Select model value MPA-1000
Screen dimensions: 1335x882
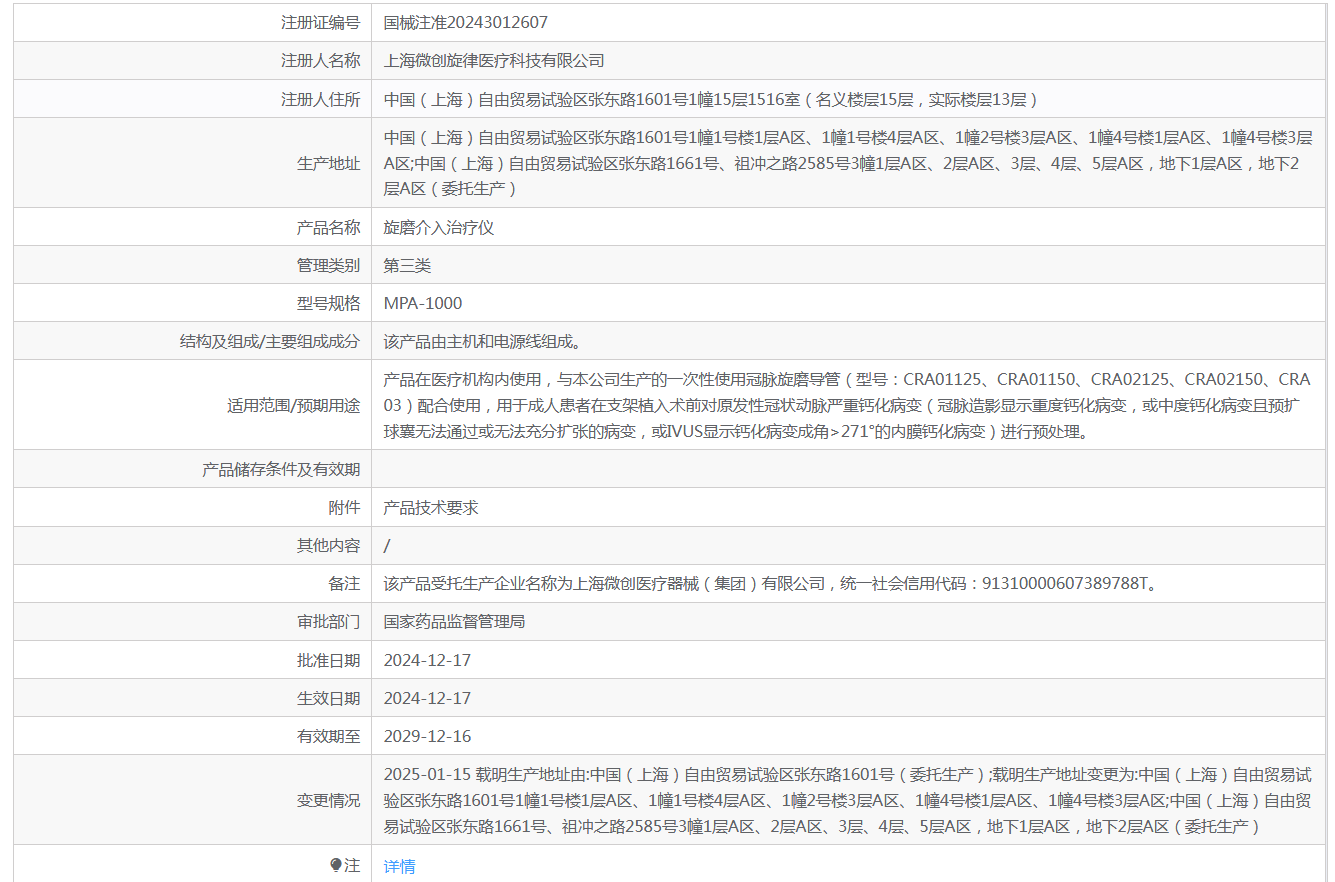point(423,303)
